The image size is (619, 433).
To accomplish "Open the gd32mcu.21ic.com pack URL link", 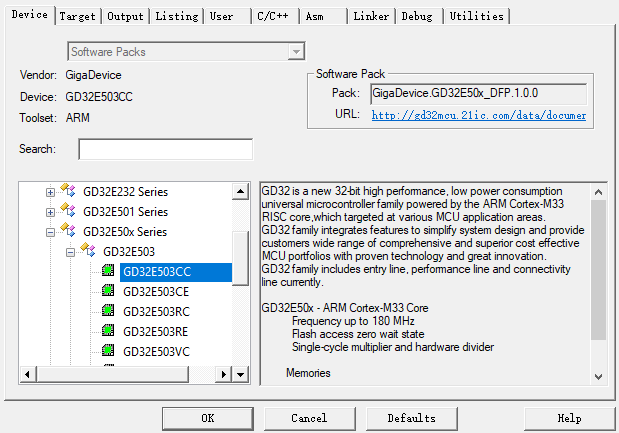I will point(479,115).
